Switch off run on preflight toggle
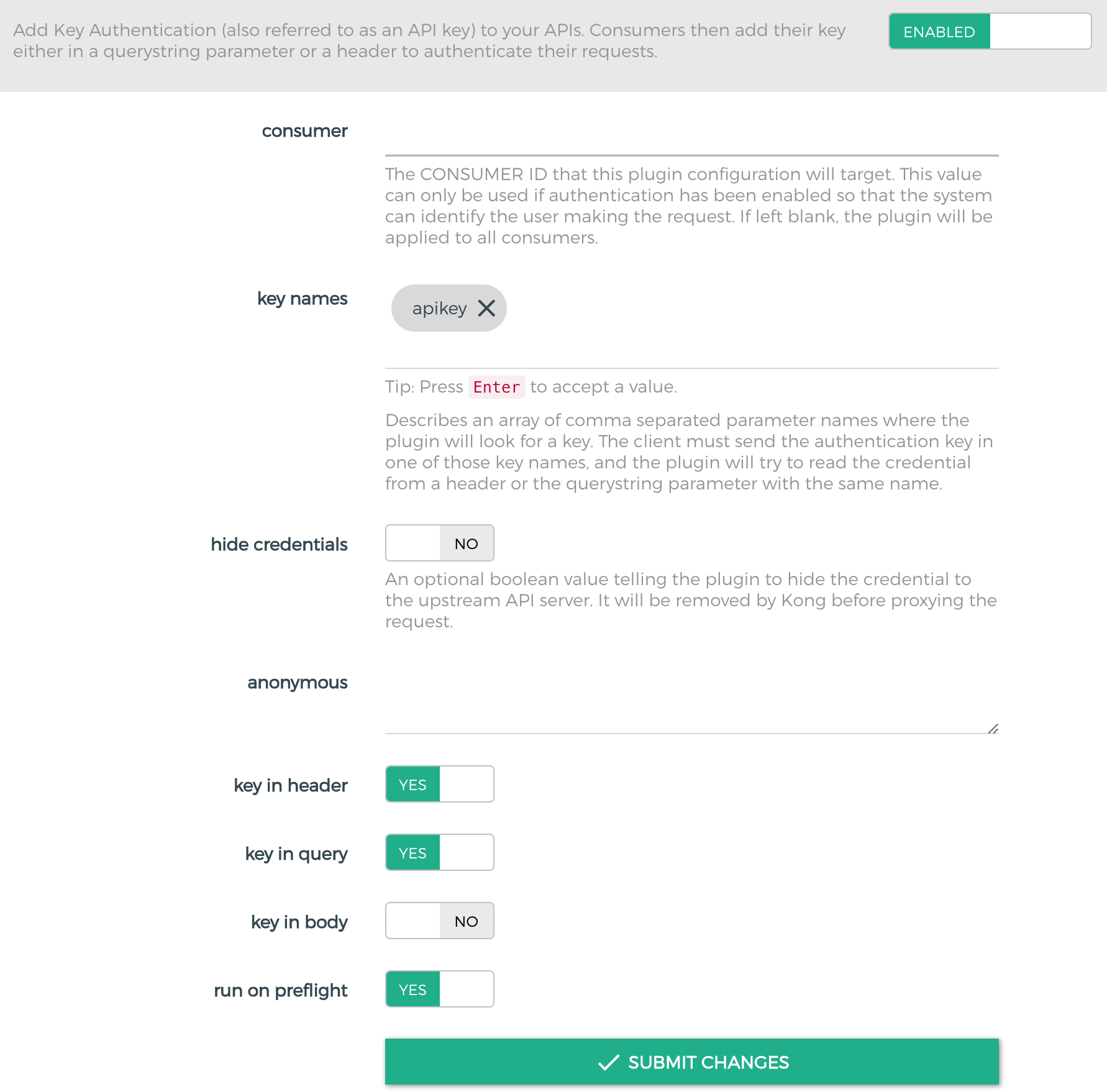Viewport: 1107px width, 1092px height. 439,989
